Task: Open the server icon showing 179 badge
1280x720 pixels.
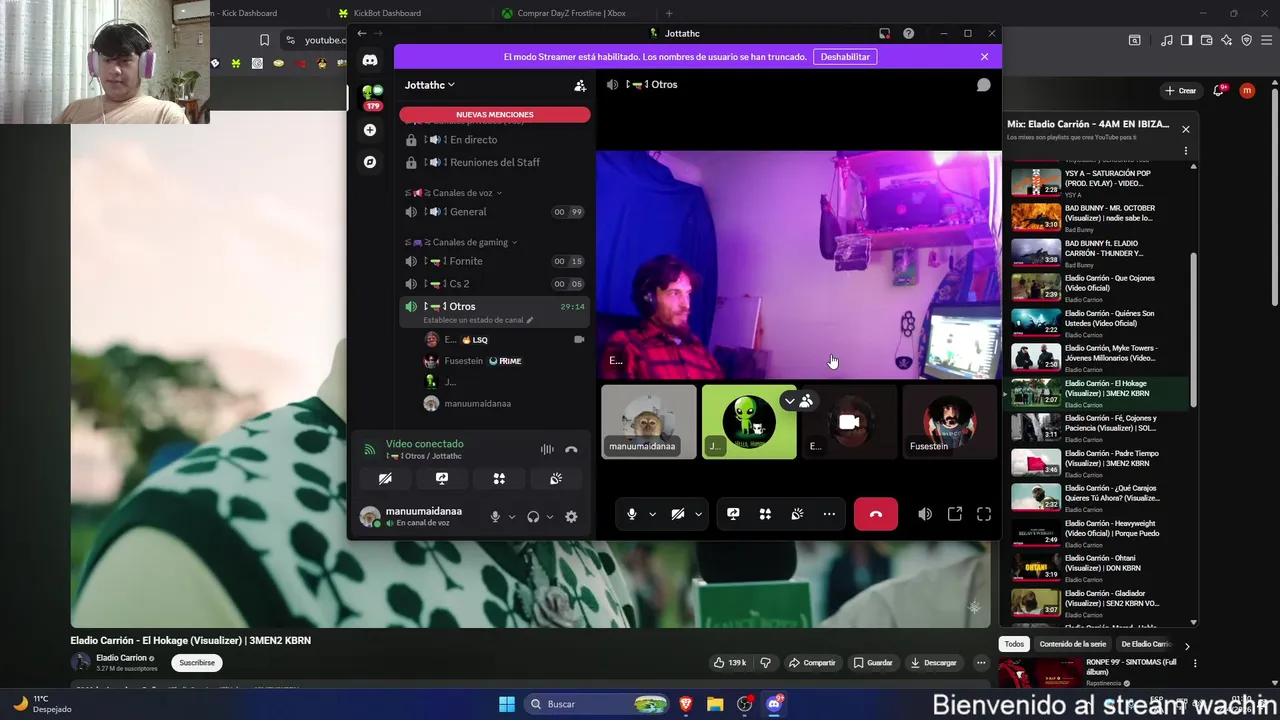Action: (x=372, y=96)
